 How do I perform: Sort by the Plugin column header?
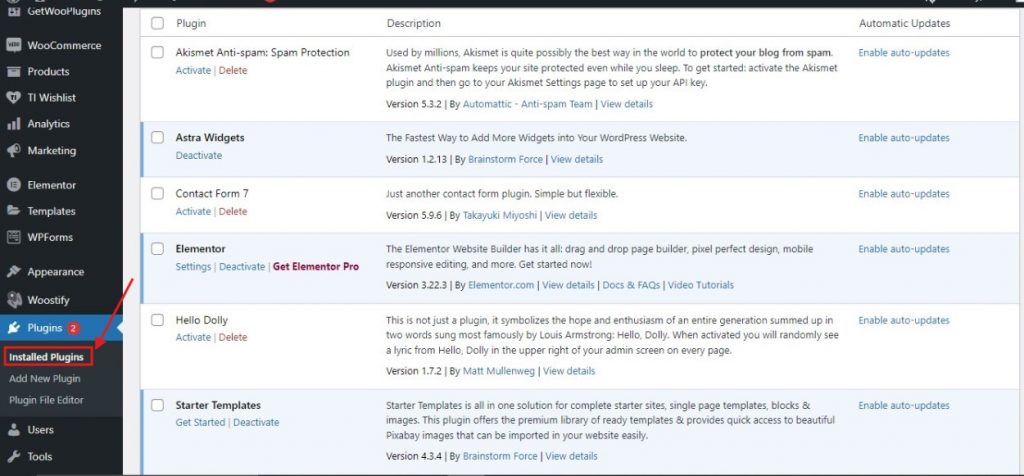(191, 24)
